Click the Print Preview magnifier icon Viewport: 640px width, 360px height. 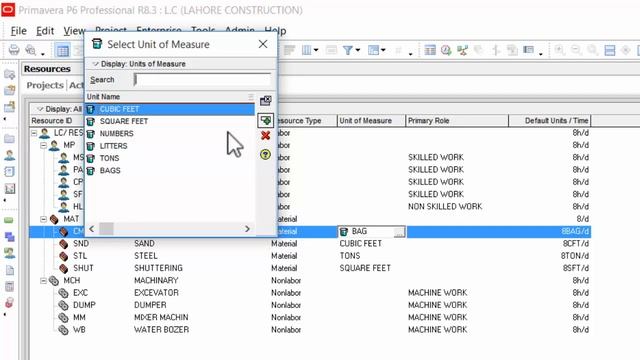click(x=31, y=50)
